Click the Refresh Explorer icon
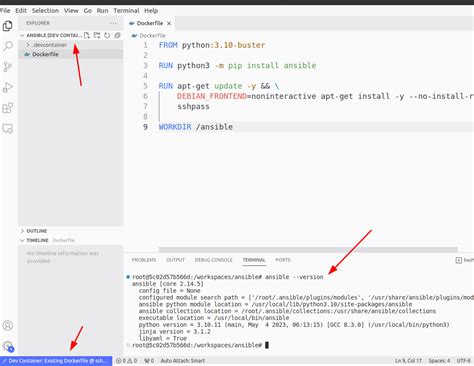This screenshot has width=474, height=366. click(x=107, y=35)
